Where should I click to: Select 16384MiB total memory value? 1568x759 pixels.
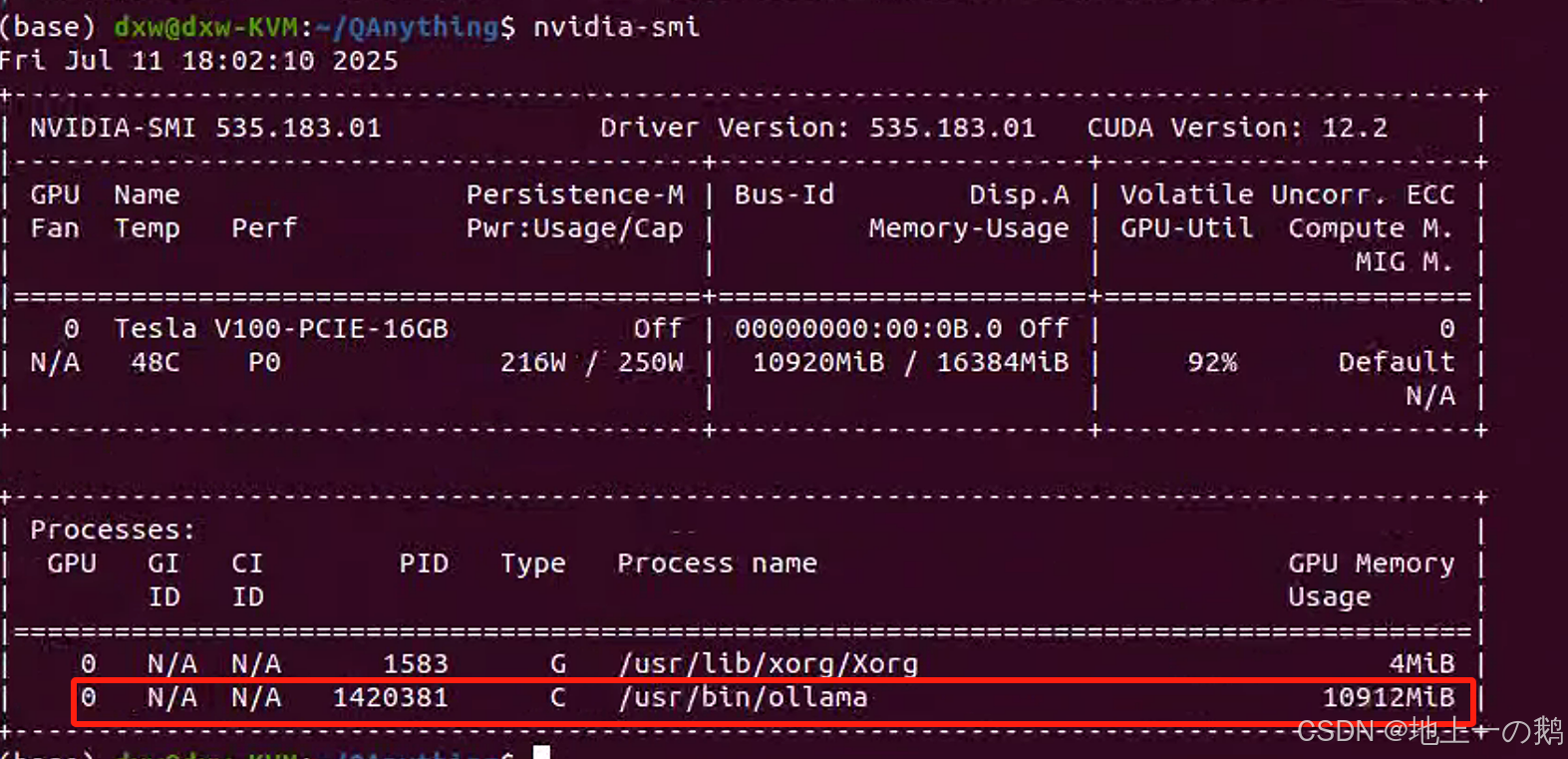[1003, 362]
